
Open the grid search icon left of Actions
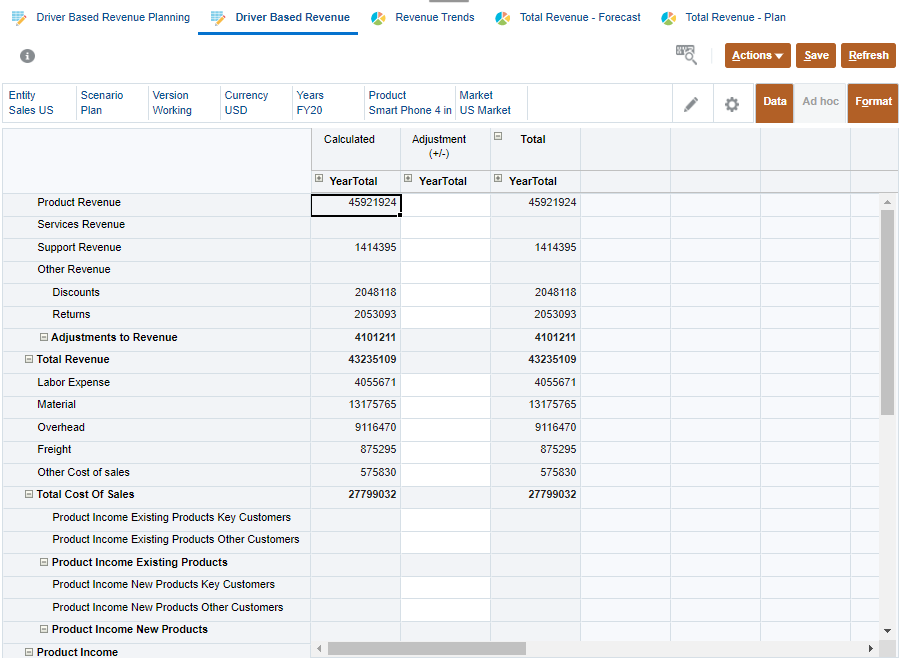point(685,56)
